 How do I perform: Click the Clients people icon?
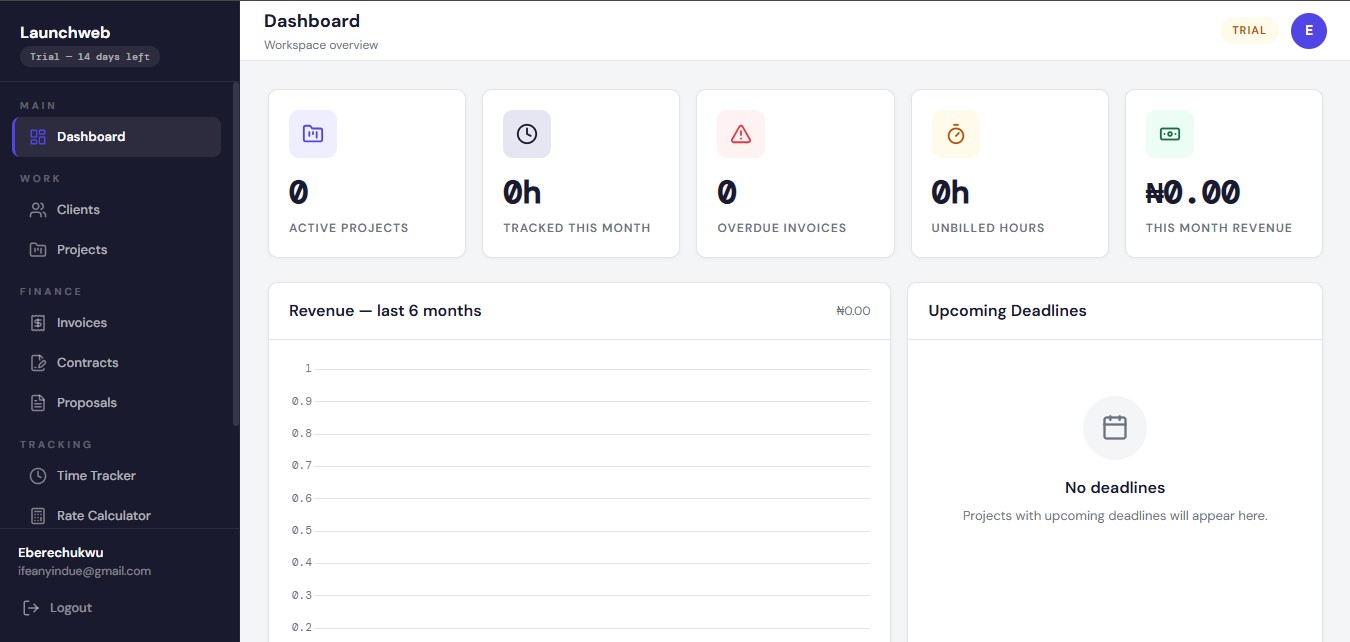pos(38,210)
